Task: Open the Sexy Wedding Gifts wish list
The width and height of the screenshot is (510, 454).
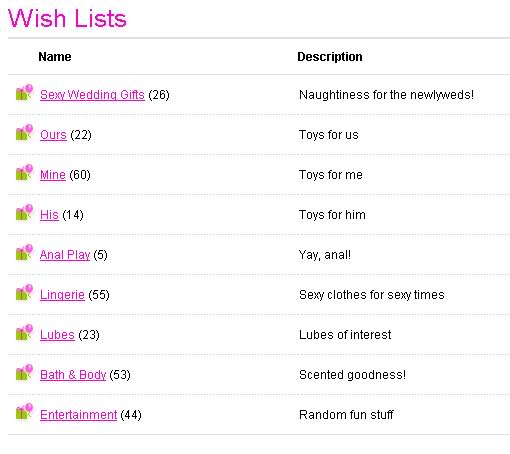Action: [92, 95]
